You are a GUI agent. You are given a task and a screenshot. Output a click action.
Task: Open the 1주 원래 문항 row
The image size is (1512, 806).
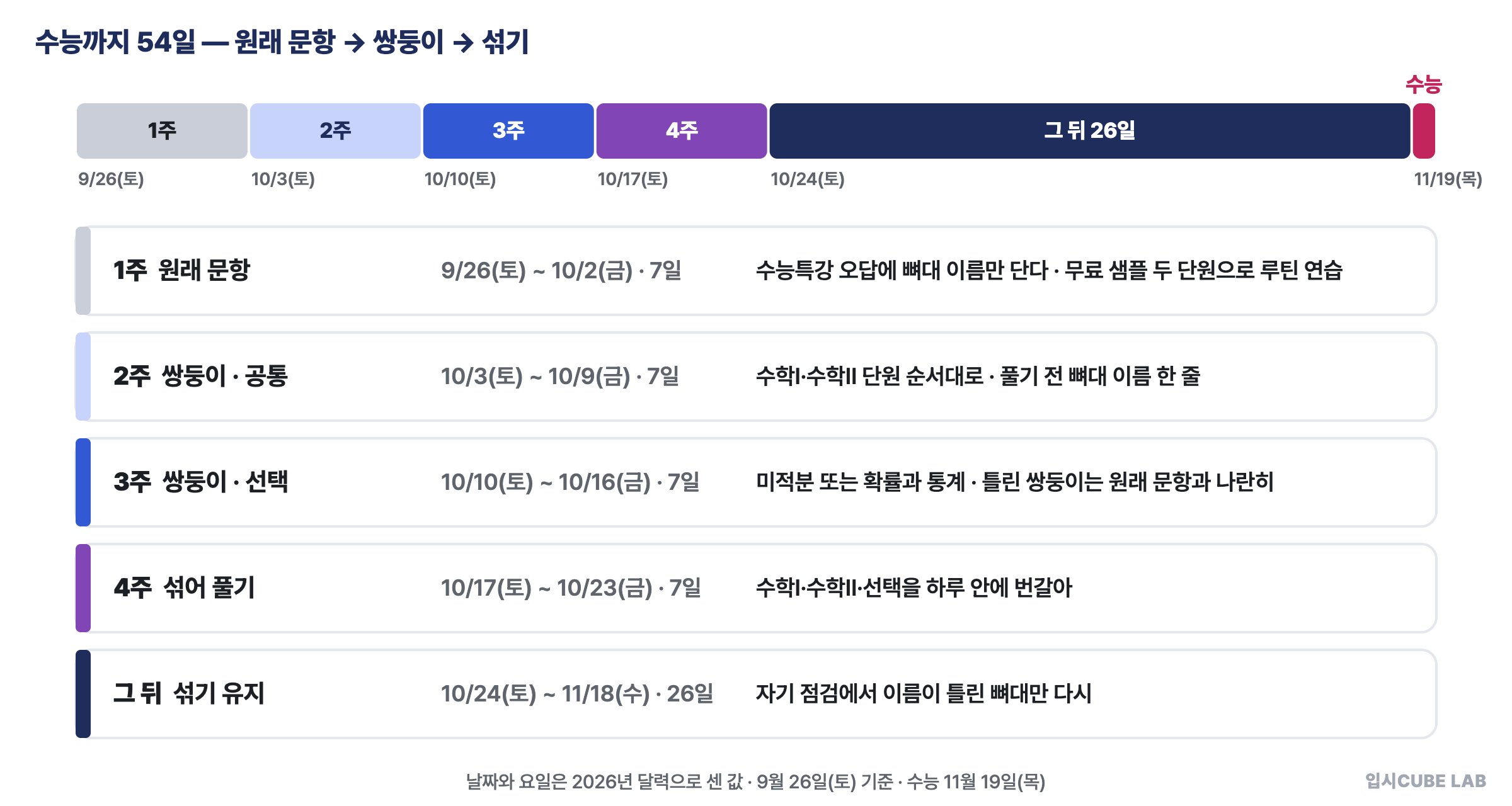point(756,271)
